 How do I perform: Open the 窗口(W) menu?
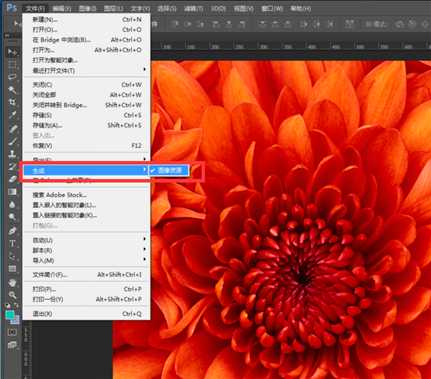tap(272, 8)
